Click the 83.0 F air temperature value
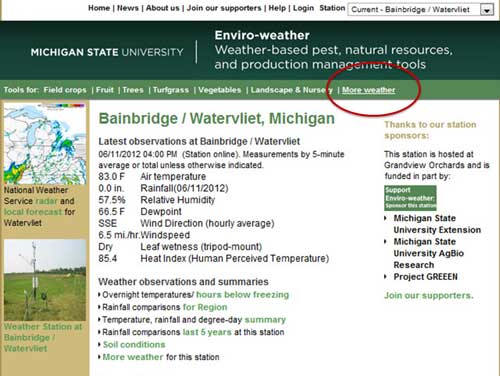Viewport: 500px width, 376px height. (111, 177)
